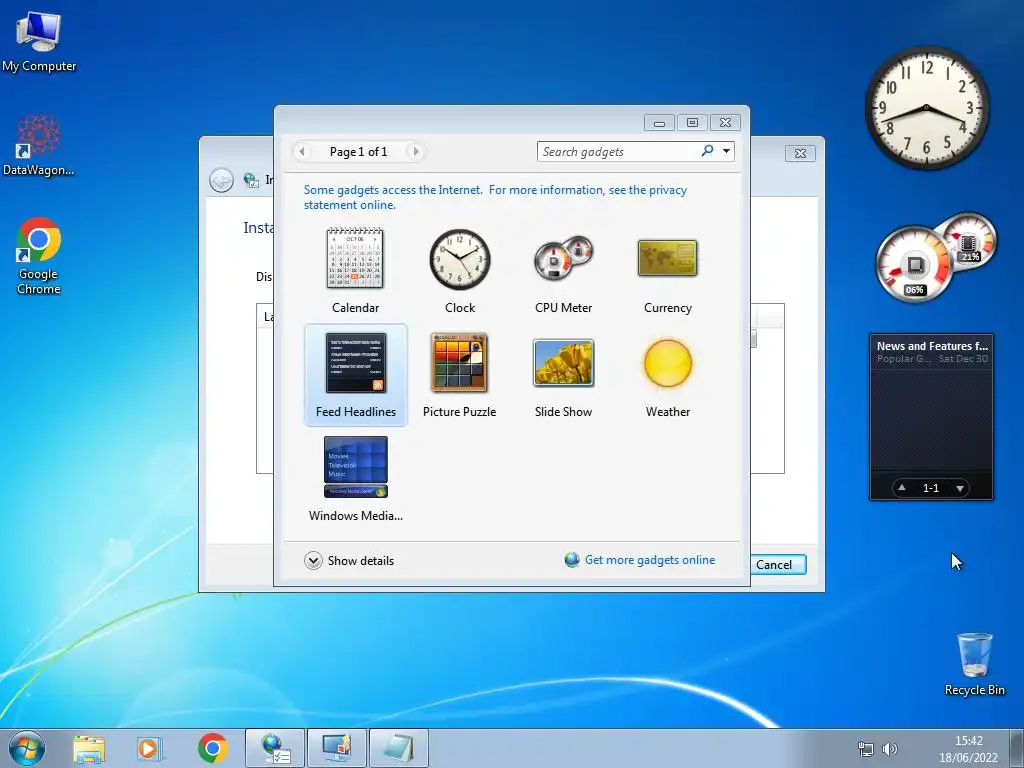Open Google Chrome desktop shortcut

coord(39,256)
